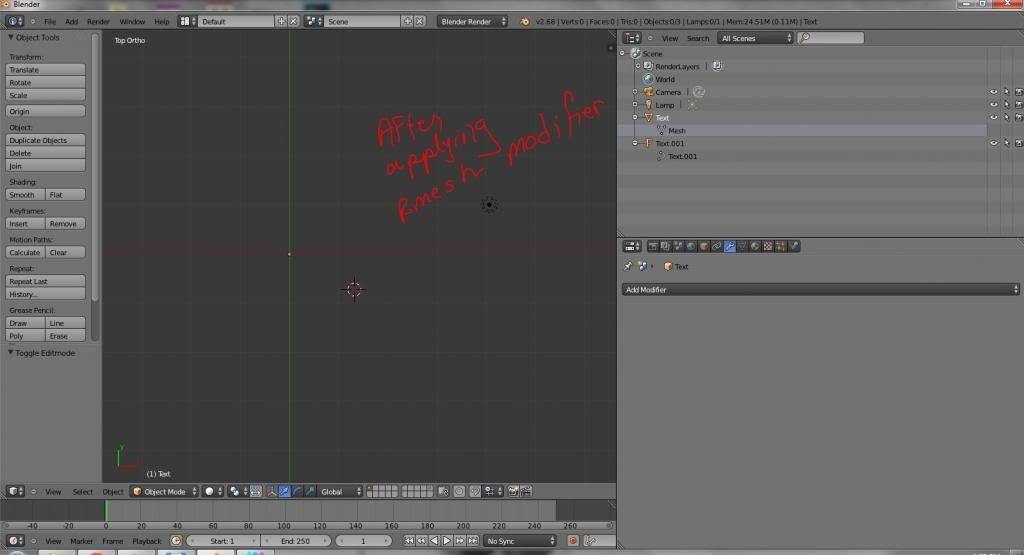Click the Camera object icon in outliner

pos(648,92)
